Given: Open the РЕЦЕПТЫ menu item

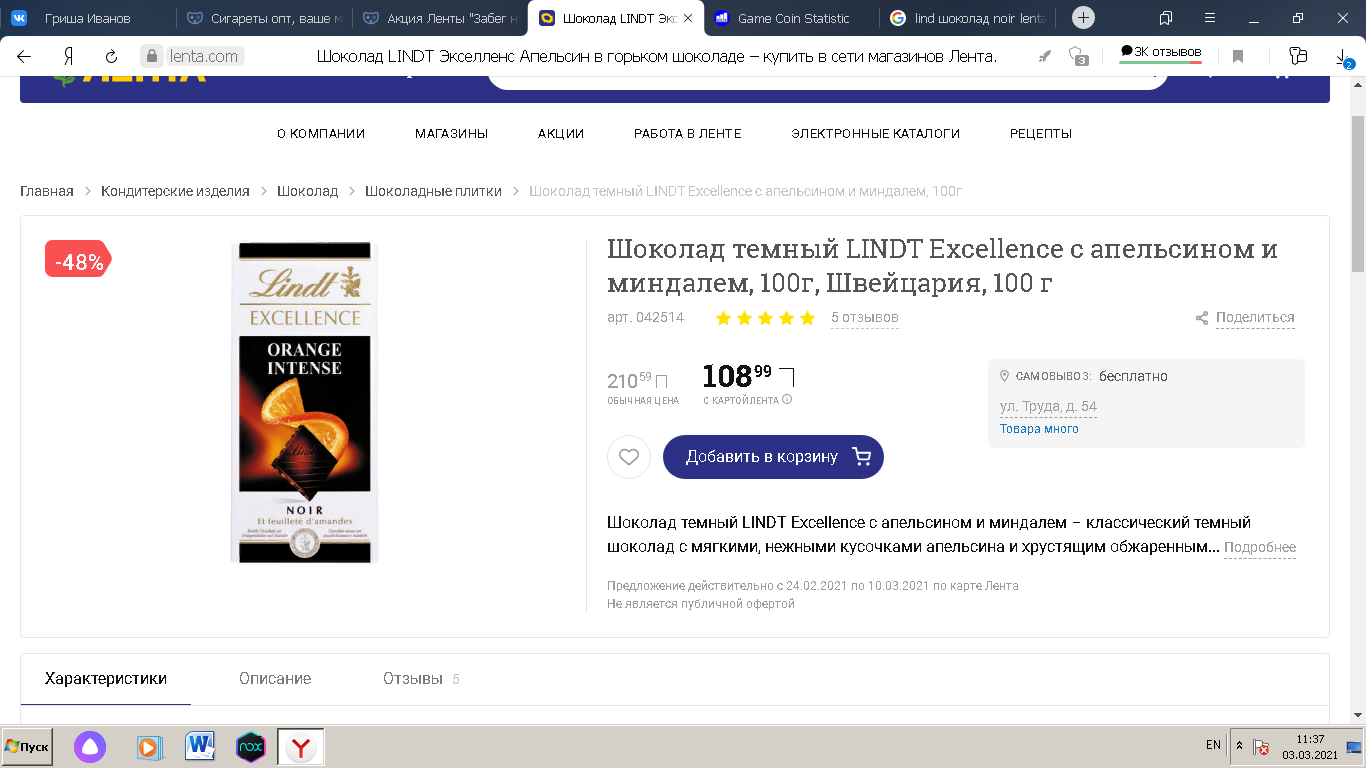Looking at the screenshot, I should tap(1041, 134).
